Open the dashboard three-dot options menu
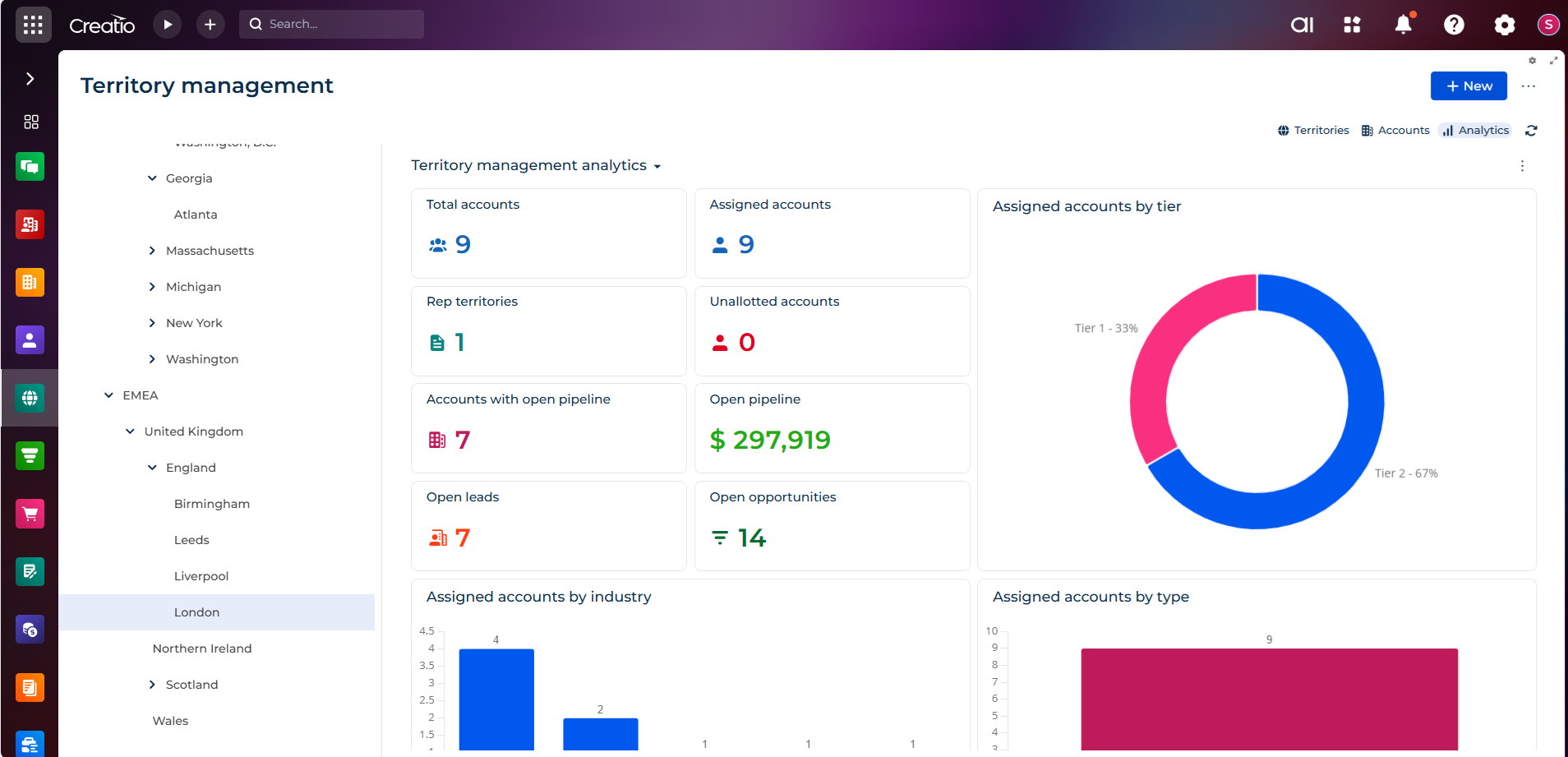1568x757 pixels. [1522, 166]
